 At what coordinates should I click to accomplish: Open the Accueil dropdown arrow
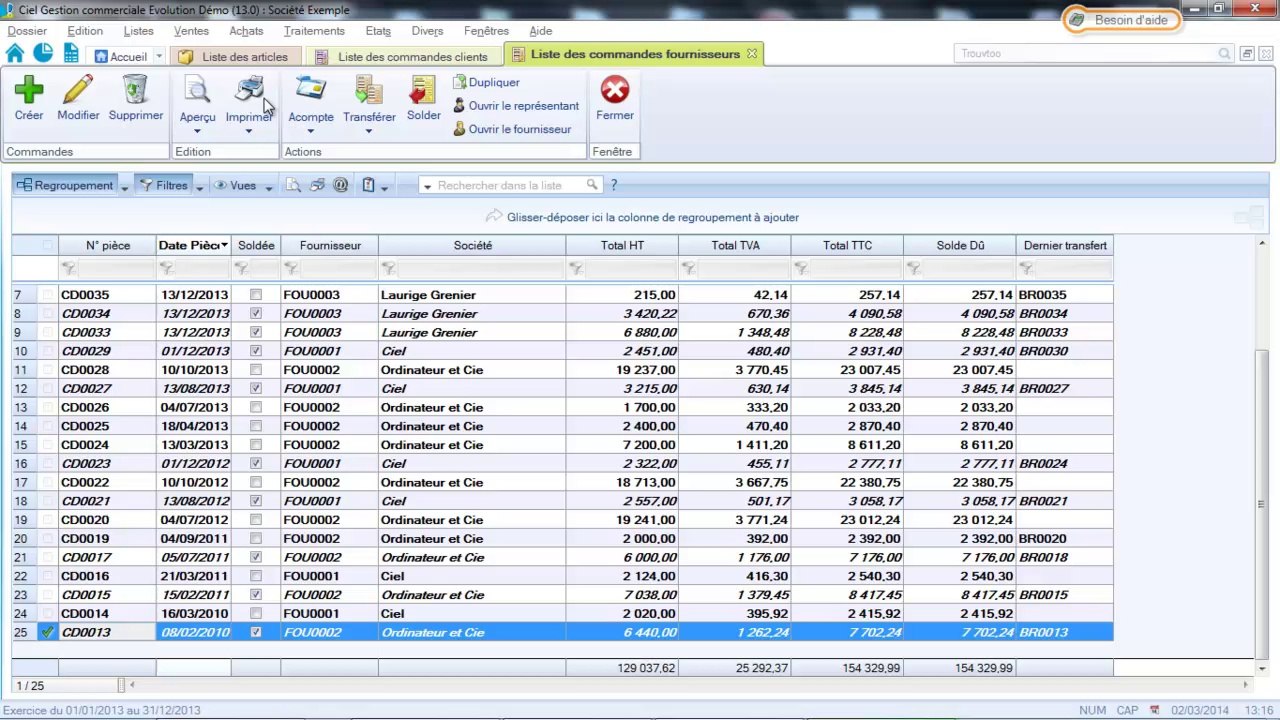(159, 57)
